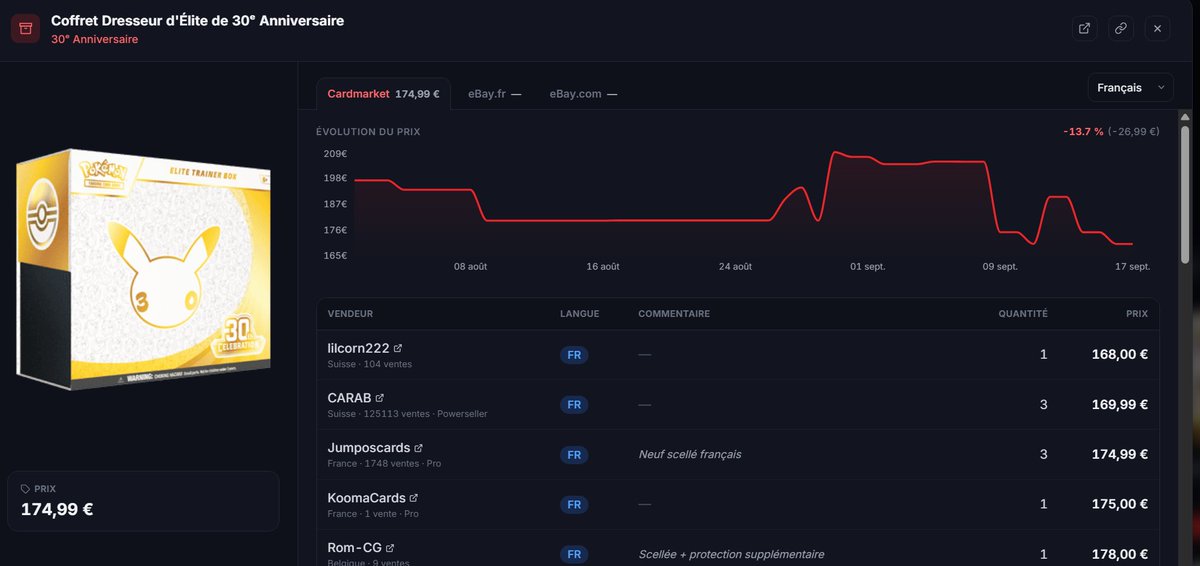
Task: Open Jumposcards seller external link icon
Action: click(418, 448)
